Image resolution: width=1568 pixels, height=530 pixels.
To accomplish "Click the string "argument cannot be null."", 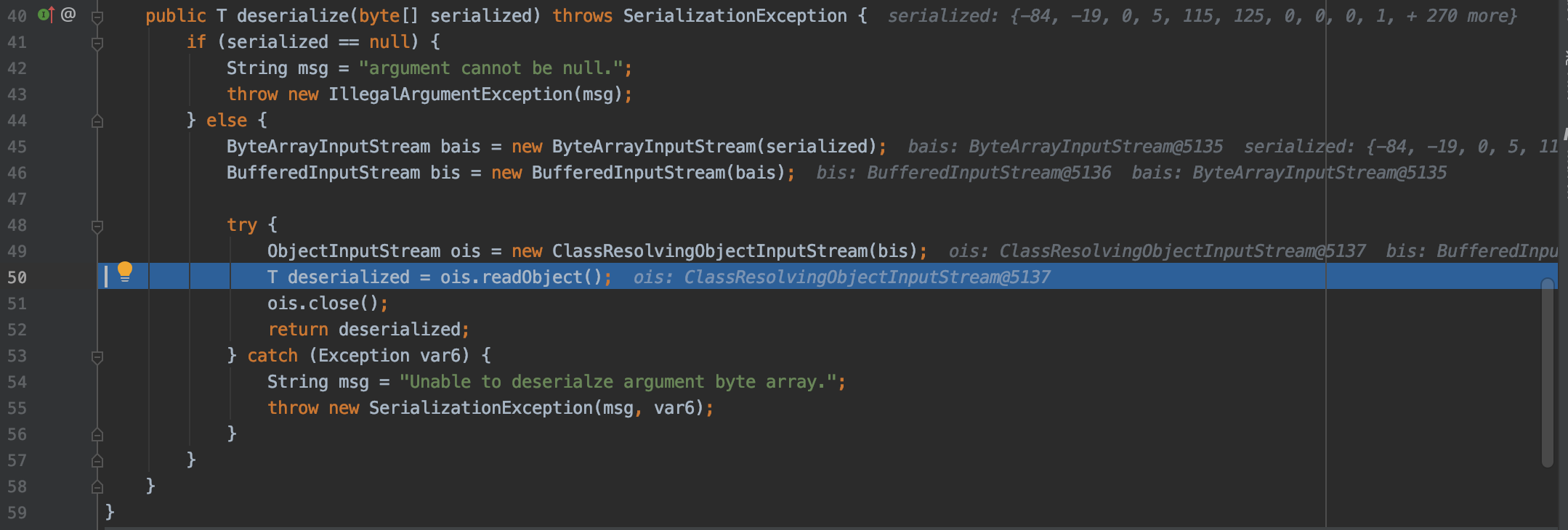I will coord(491,68).
